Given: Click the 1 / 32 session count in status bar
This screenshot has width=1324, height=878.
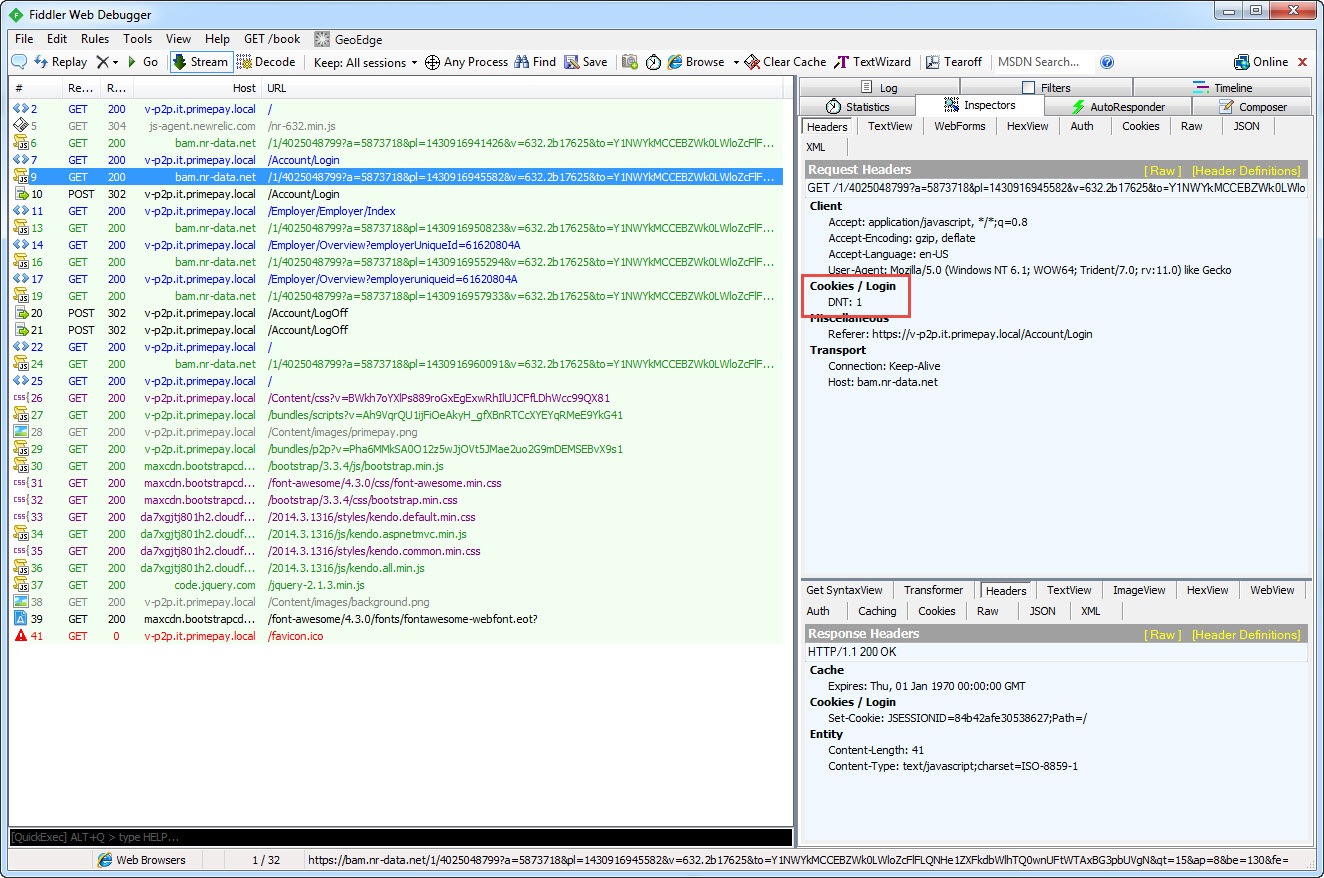Looking at the screenshot, I should click(266, 860).
